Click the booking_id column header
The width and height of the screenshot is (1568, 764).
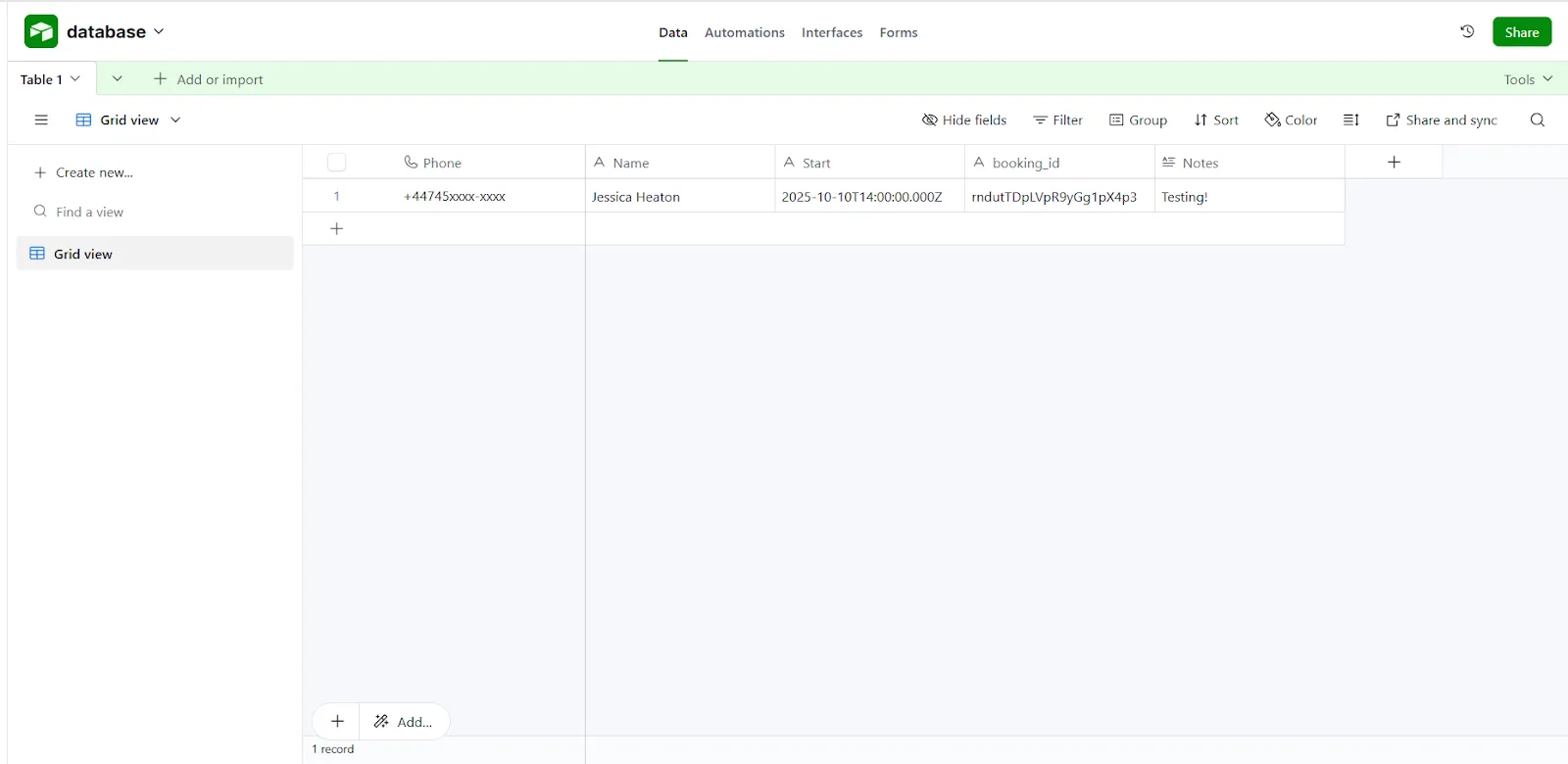(x=1060, y=163)
